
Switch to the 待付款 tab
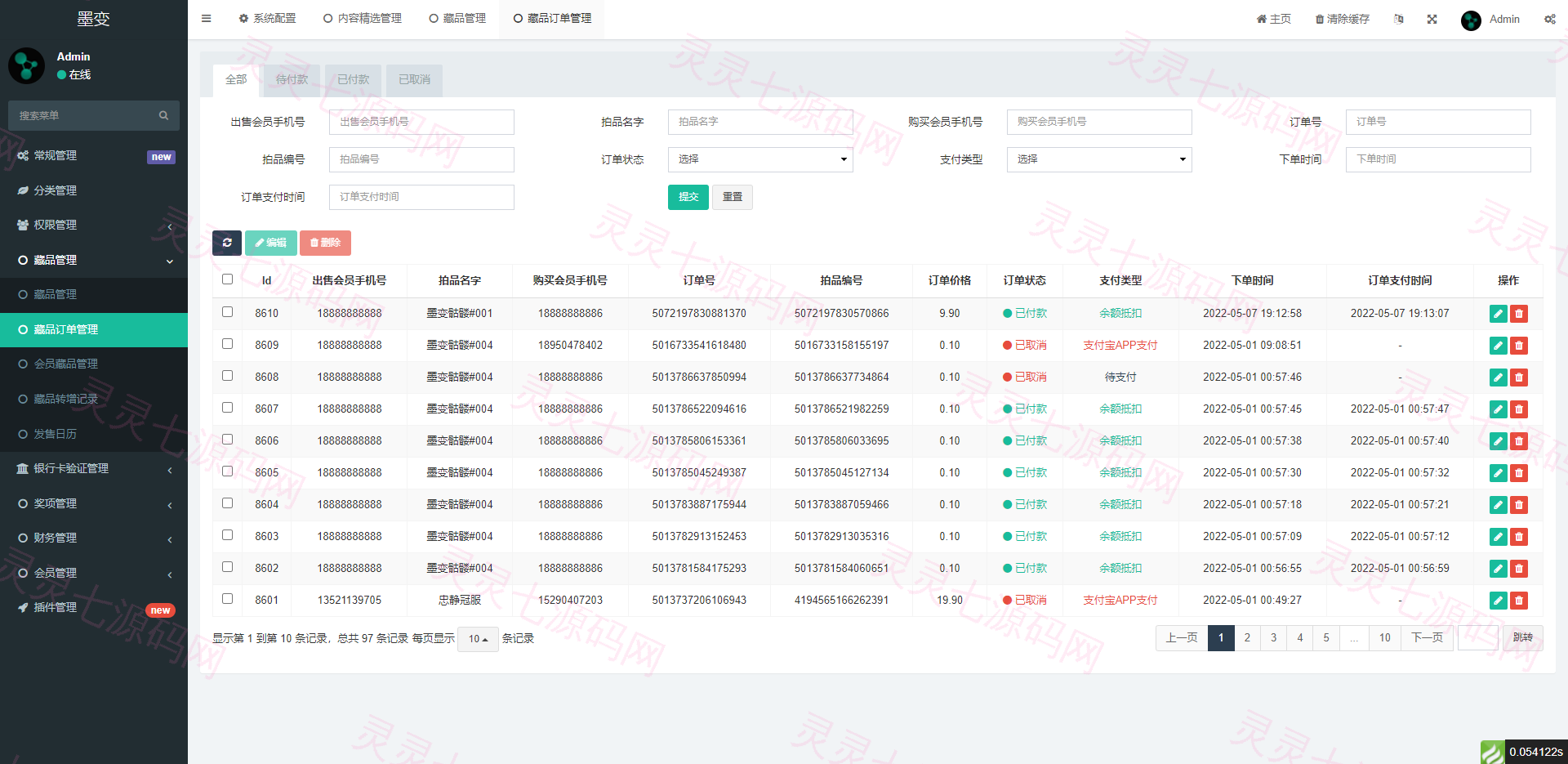click(292, 80)
